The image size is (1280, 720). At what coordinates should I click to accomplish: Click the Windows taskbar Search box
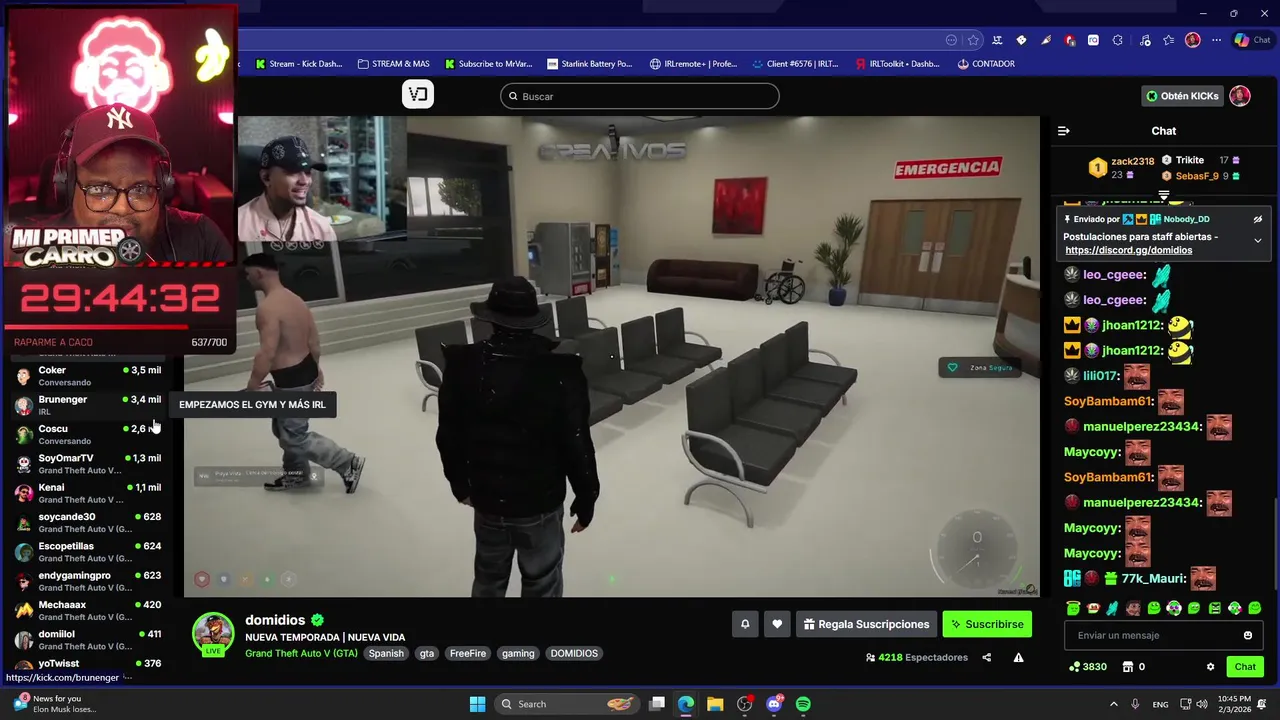(x=568, y=704)
